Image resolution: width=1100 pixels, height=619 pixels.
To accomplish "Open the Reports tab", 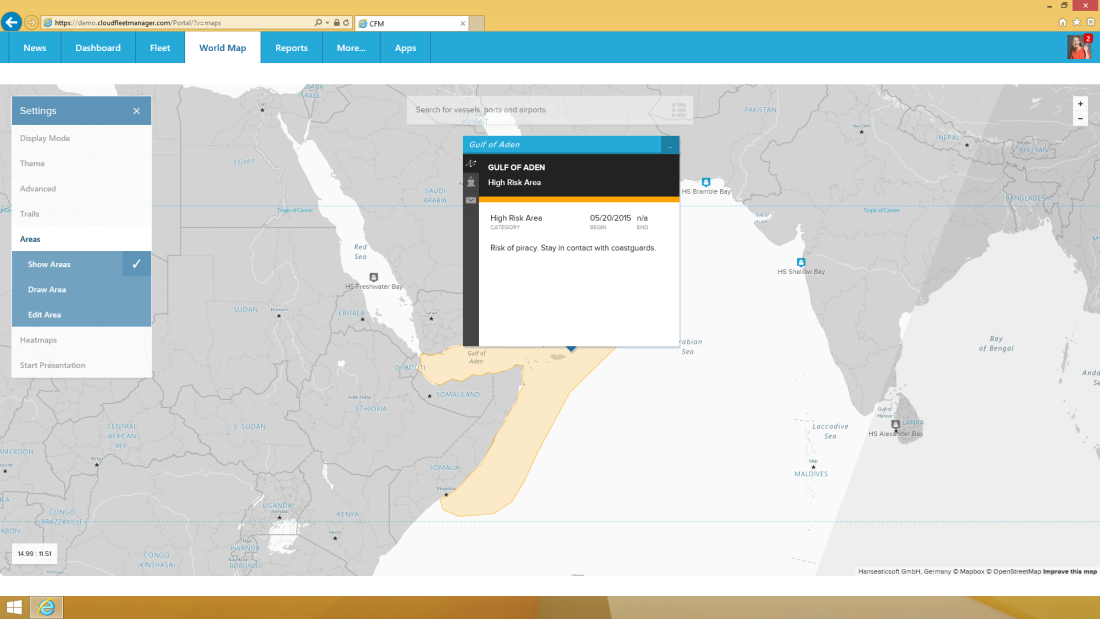I will coord(291,48).
